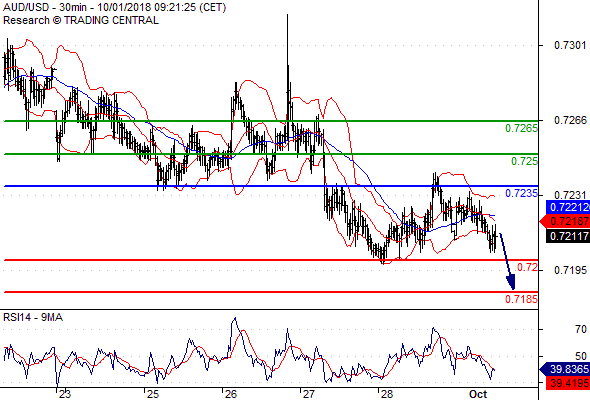Click the red 0.72 support label

(527, 267)
